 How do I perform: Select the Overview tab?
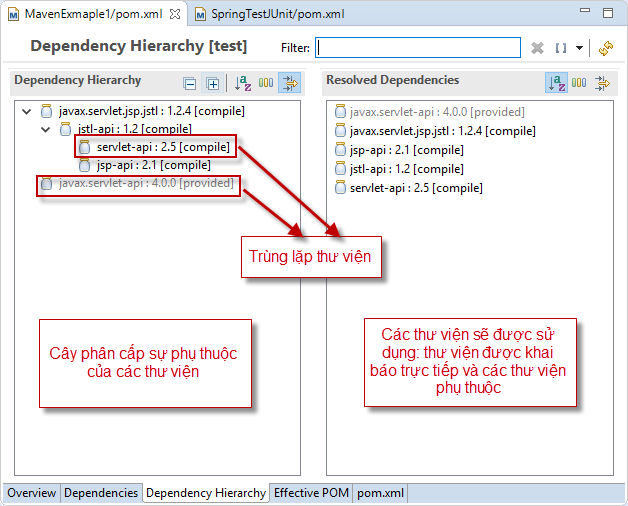pos(32,493)
